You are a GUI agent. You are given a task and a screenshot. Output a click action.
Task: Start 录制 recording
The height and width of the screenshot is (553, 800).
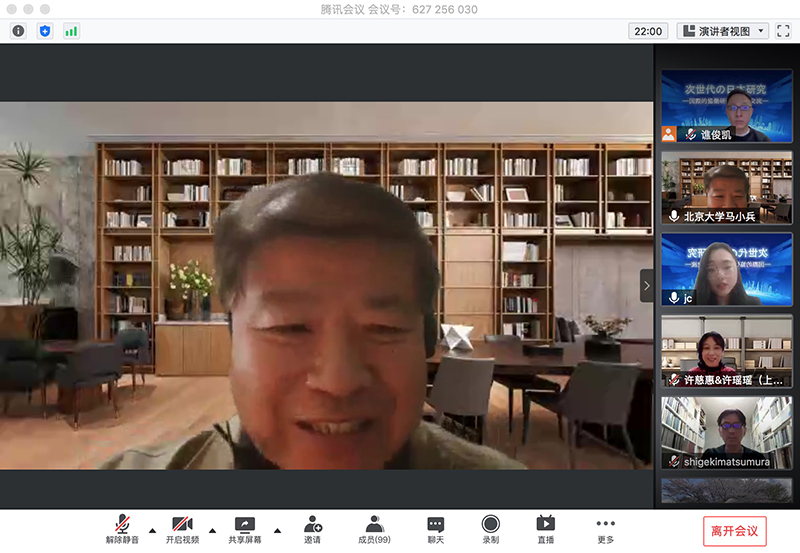click(x=491, y=529)
